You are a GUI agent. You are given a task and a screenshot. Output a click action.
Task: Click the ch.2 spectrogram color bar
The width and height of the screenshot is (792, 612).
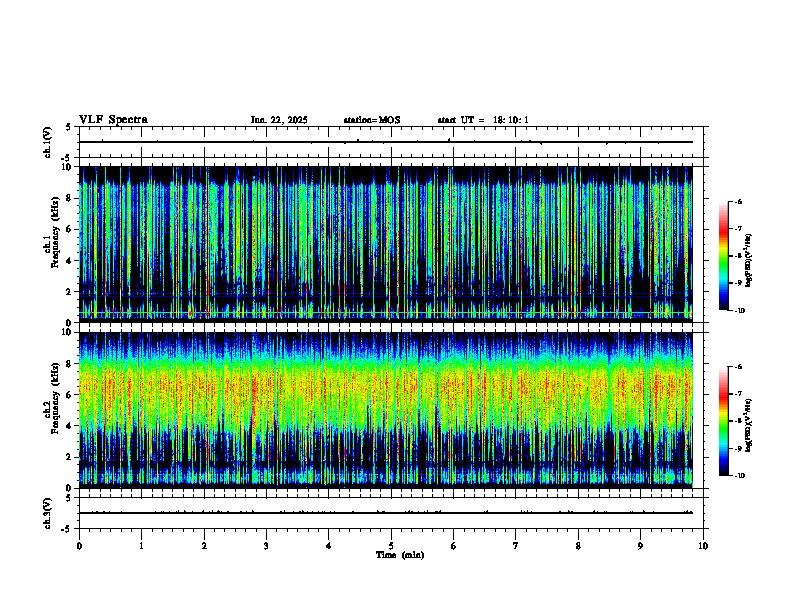tap(723, 421)
